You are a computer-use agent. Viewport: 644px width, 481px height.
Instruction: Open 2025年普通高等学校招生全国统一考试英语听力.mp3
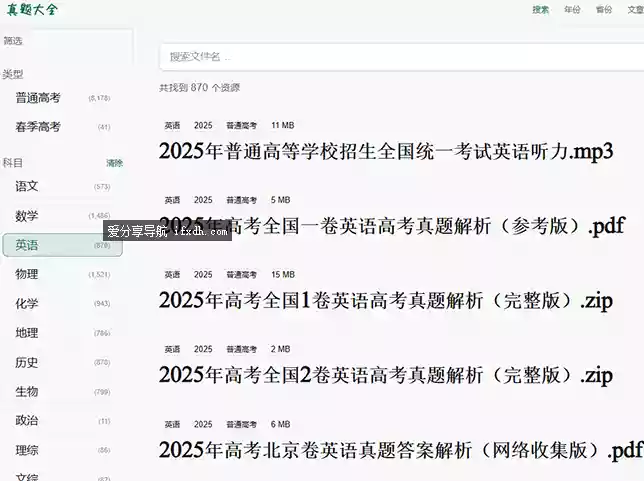pyautogui.click(x=386, y=152)
